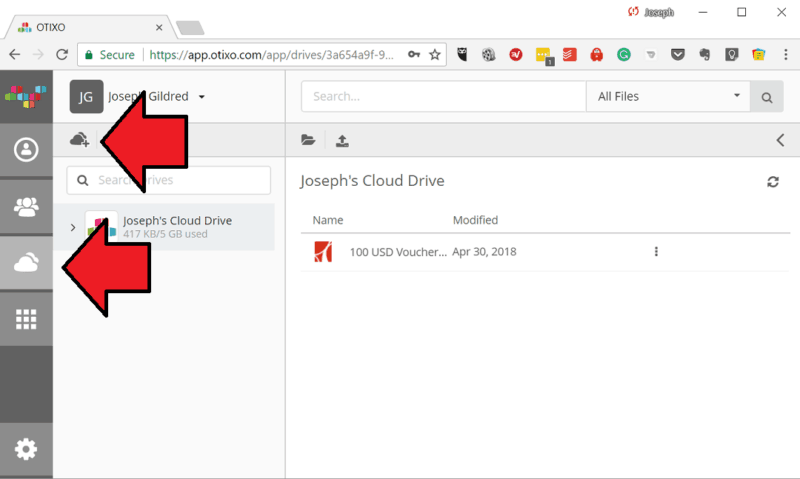Image resolution: width=800 pixels, height=479 pixels.
Task: Reload the page with refresh button
Action: coord(62,55)
